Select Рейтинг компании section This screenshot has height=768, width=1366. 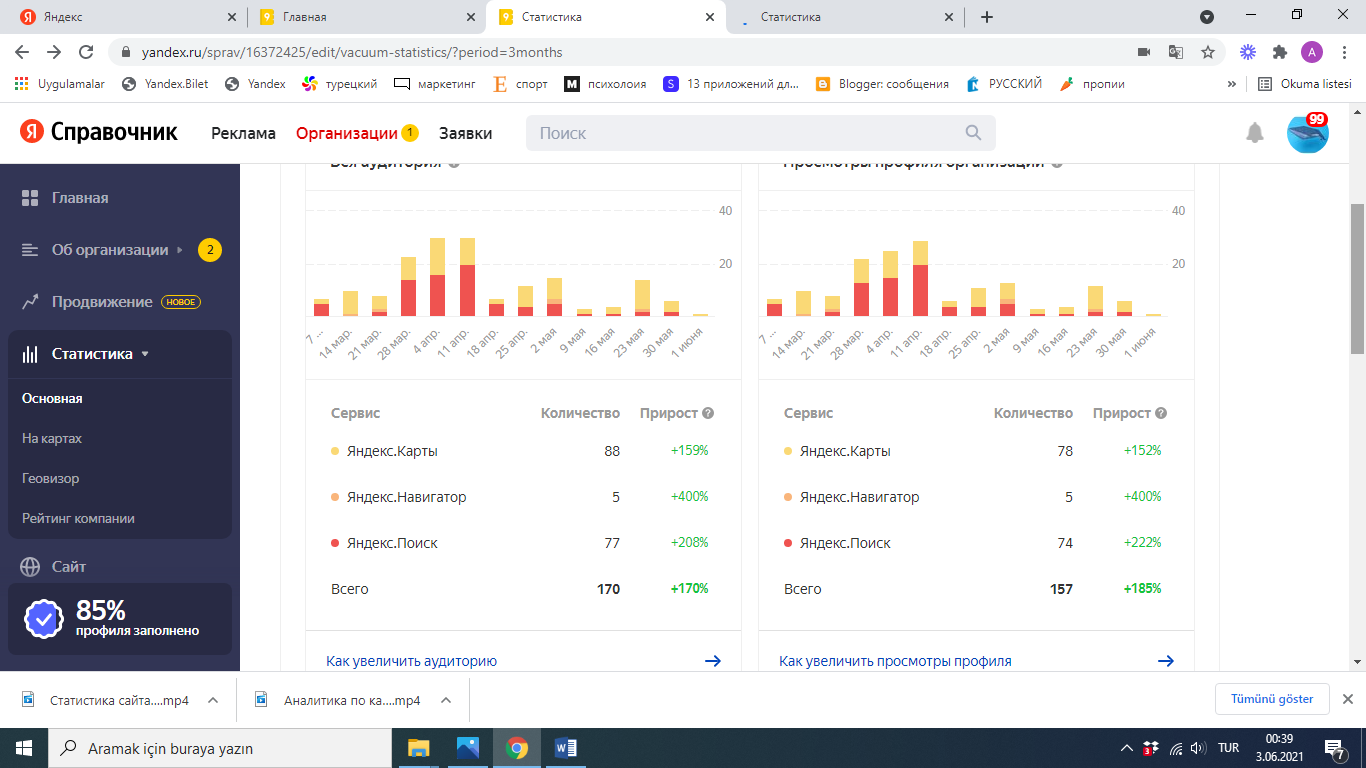coord(78,518)
